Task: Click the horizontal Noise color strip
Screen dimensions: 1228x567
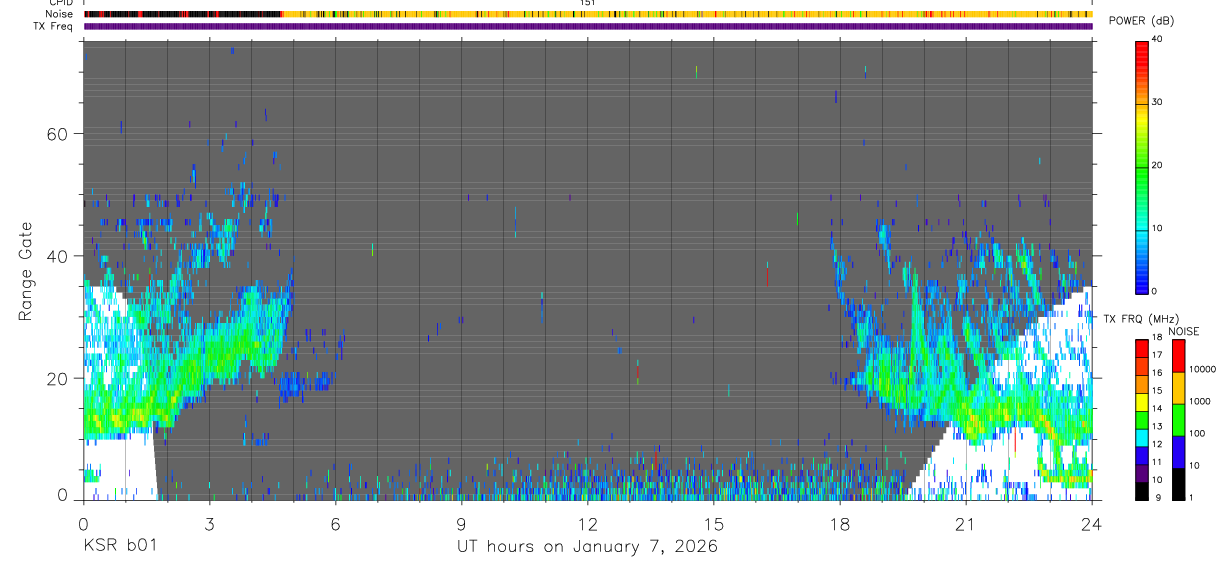Action: (x=588, y=14)
